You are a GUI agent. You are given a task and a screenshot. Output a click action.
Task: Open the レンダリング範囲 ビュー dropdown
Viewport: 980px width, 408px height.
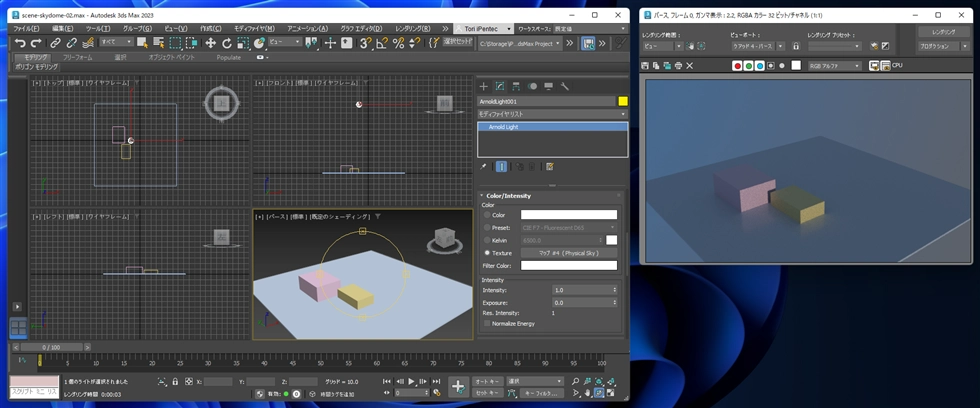point(662,46)
